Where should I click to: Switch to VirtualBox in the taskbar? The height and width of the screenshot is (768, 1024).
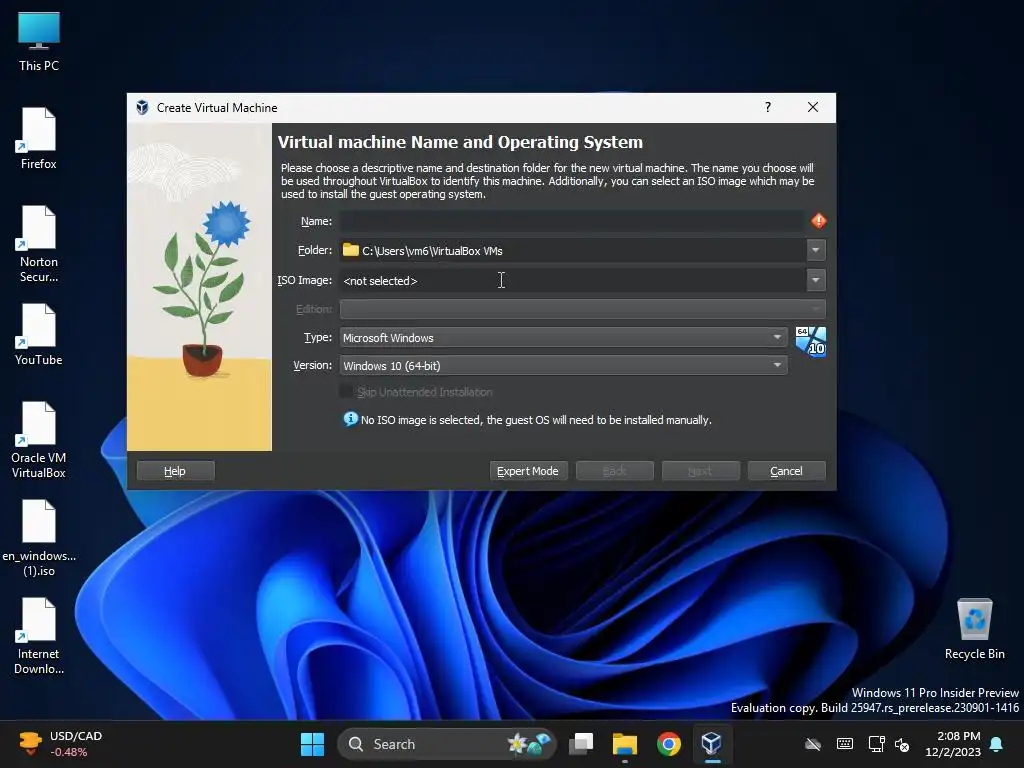(711, 744)
